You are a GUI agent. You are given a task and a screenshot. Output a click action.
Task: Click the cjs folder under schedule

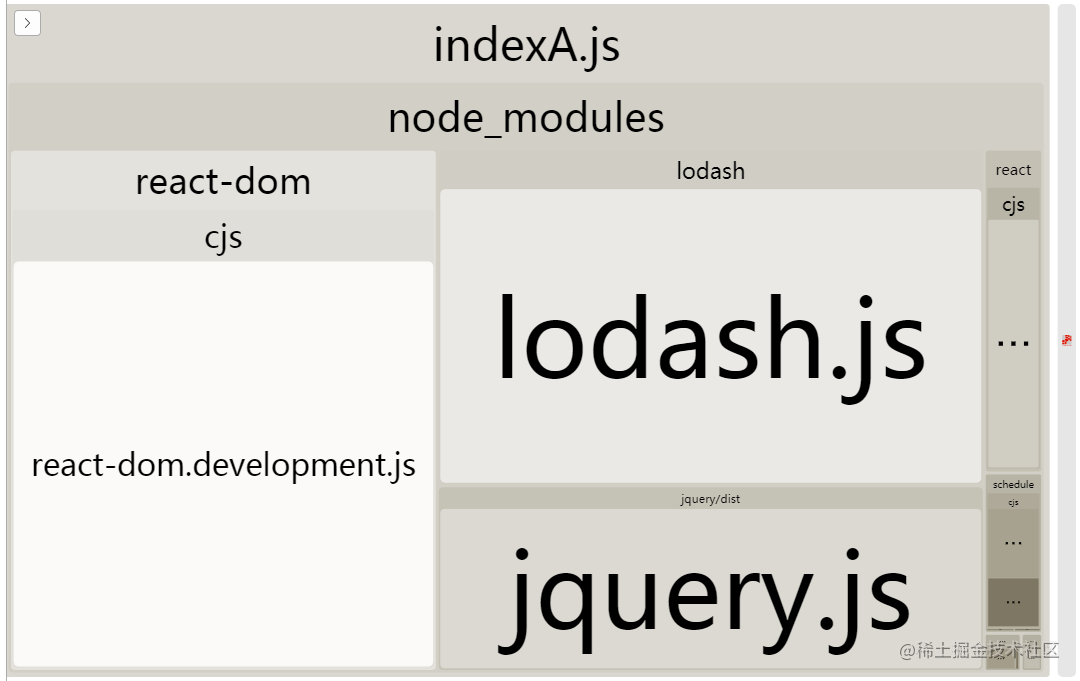[1013, 502]
